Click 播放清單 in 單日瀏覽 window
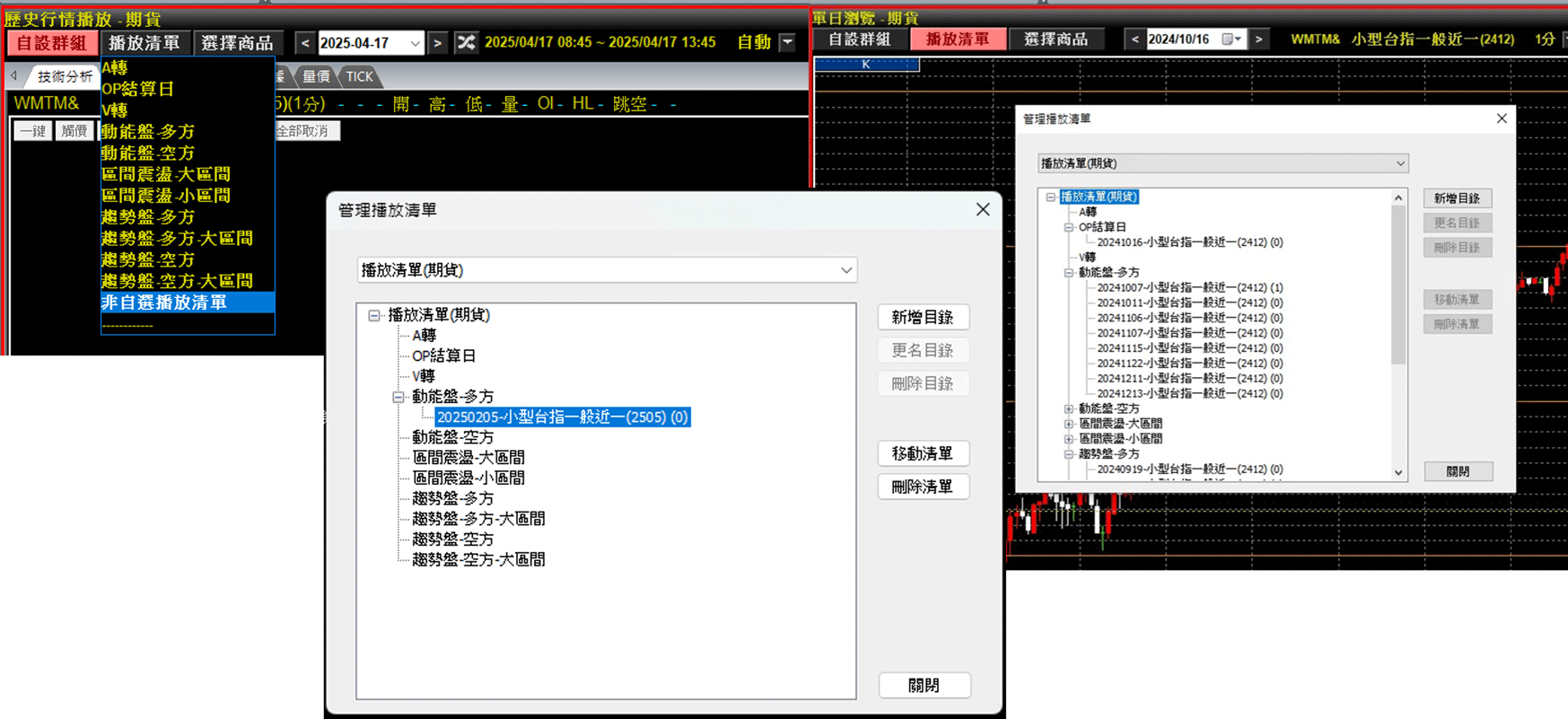 point(957,39)
